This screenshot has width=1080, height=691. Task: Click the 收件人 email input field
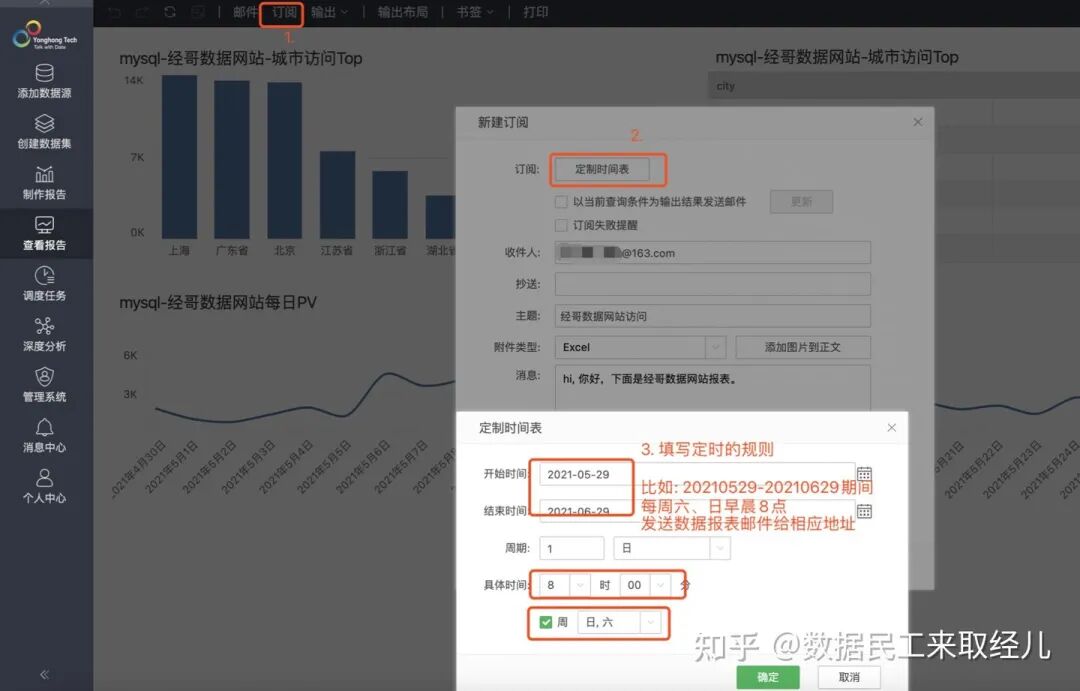(x=712, y=252)
